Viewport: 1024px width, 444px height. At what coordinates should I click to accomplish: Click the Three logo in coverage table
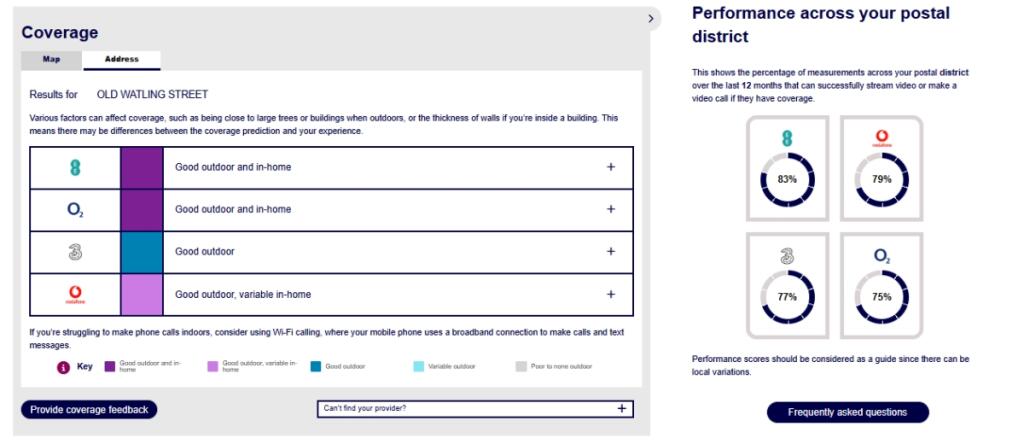pos(75,252)
